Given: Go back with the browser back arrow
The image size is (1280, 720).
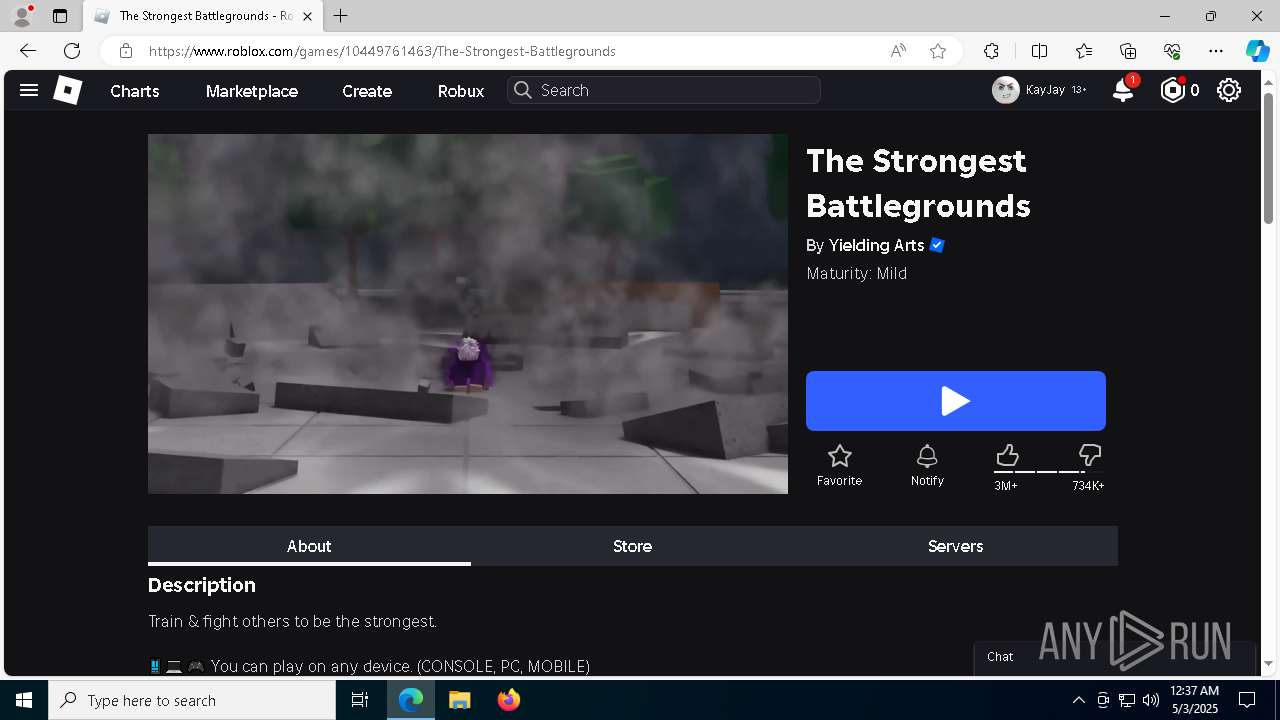Looking at the screenshot, I should click(x=28, y=51).
